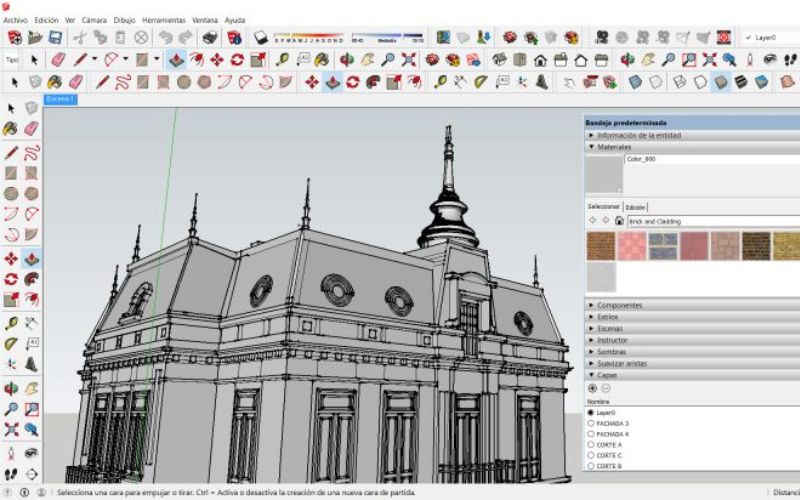
Task: Save the model with the floppy disk icon
Action: point(55,37)
